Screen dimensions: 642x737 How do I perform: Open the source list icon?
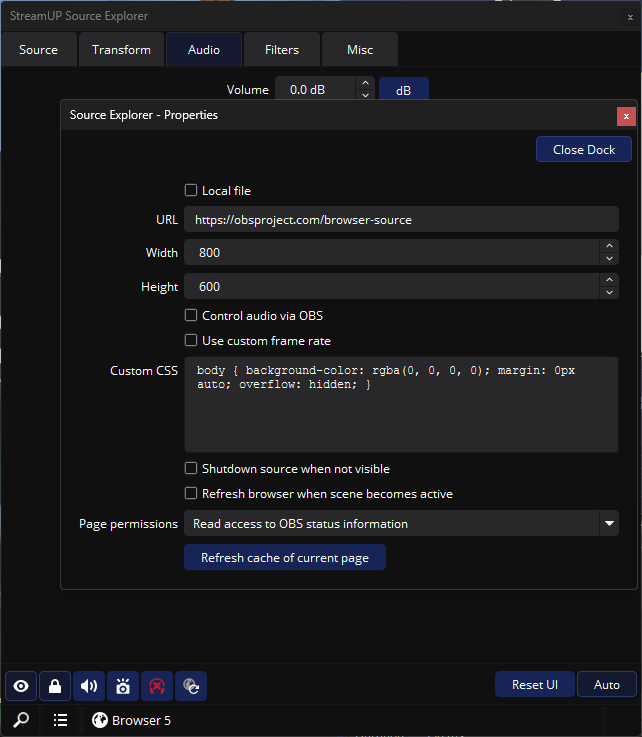point(60,720)
